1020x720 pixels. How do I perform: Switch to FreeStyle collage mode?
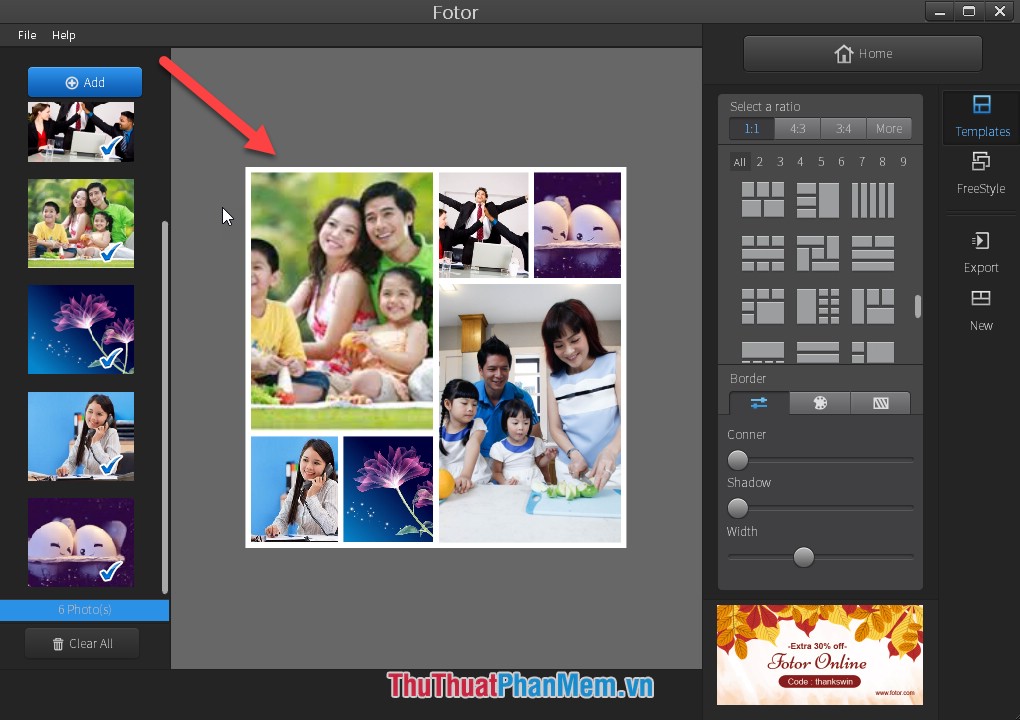(980, 174)
